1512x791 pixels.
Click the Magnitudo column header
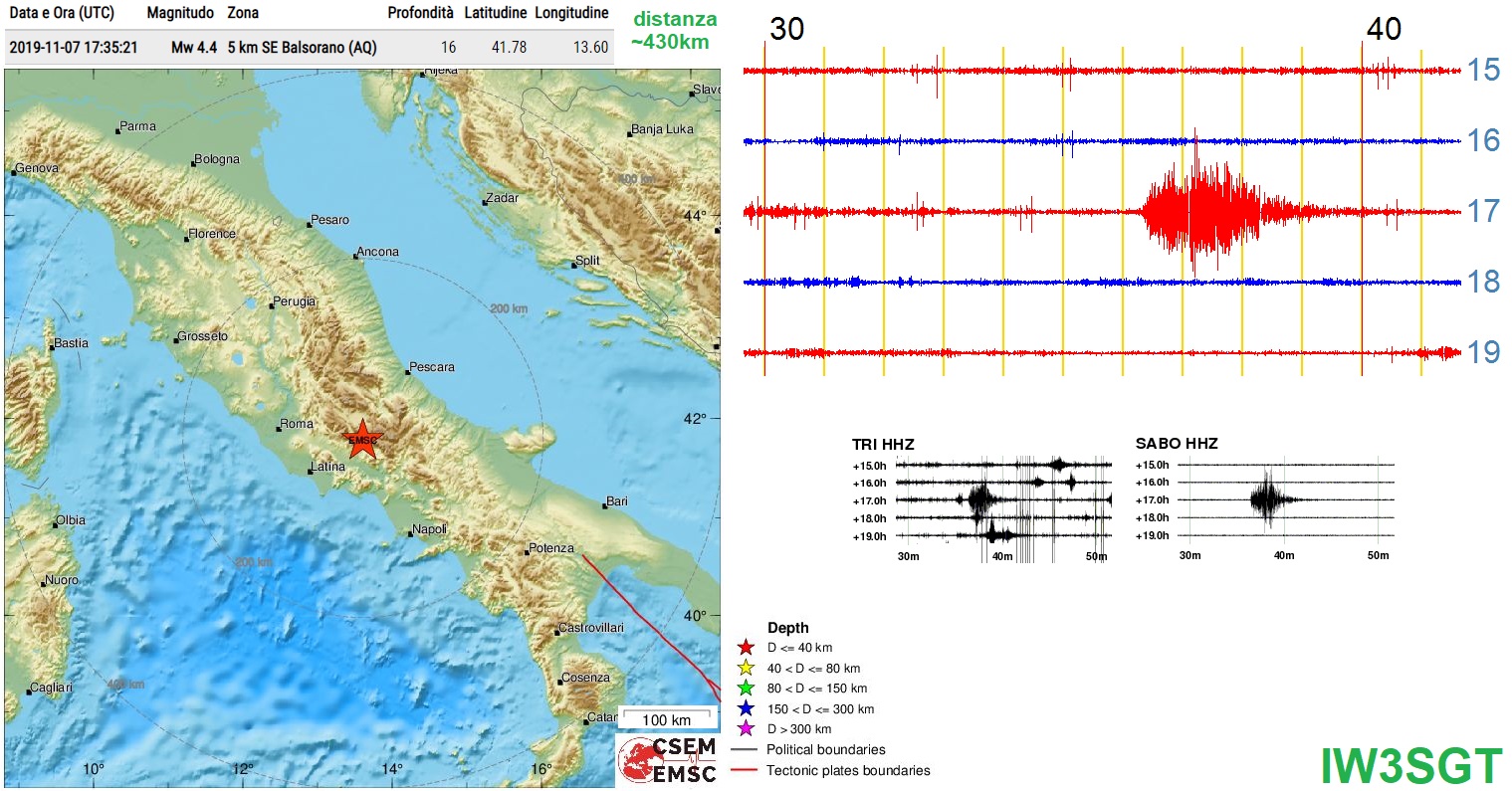point(180,13)
